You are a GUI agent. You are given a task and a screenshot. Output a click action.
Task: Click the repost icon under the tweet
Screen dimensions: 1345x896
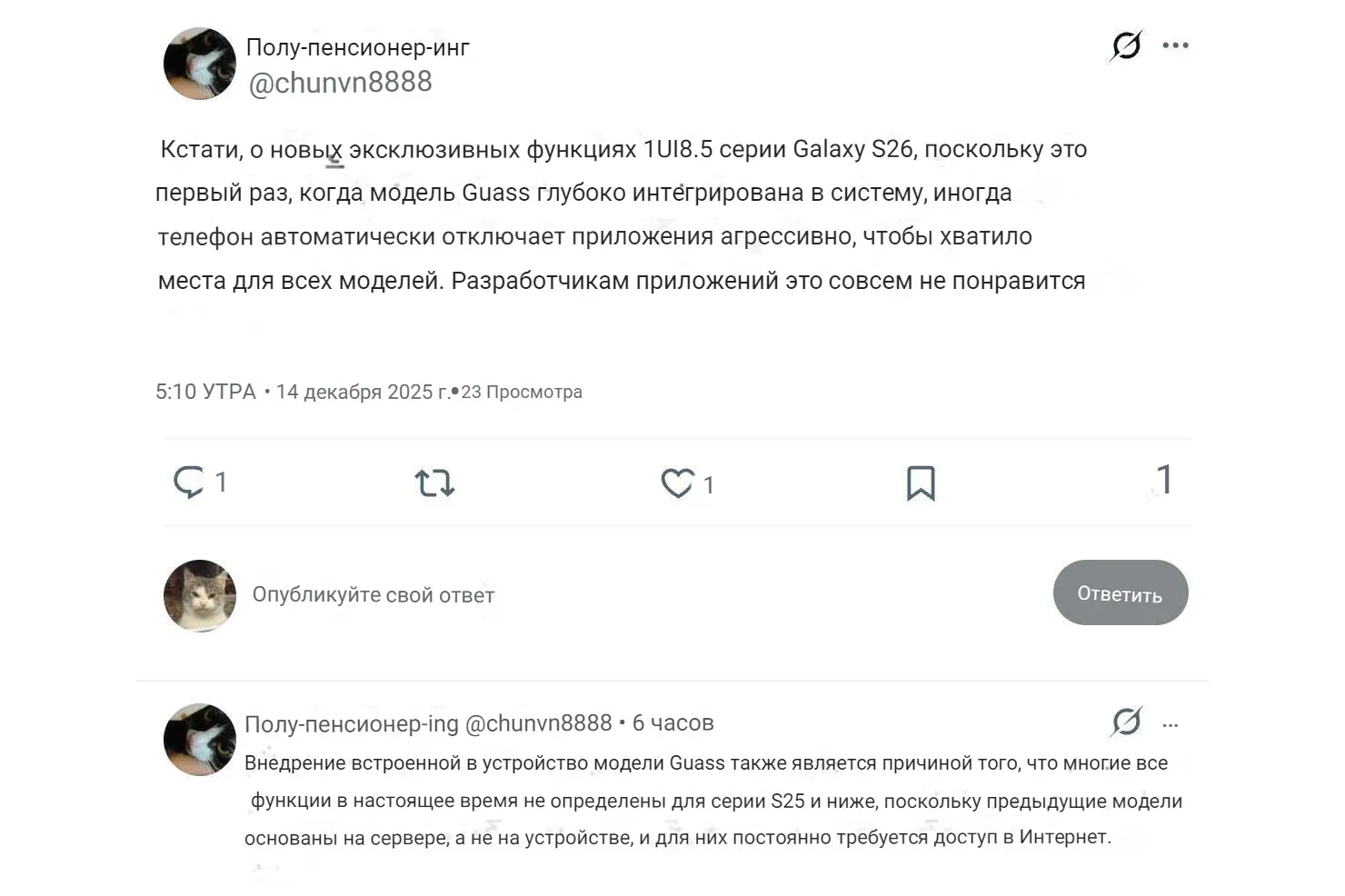434,483
